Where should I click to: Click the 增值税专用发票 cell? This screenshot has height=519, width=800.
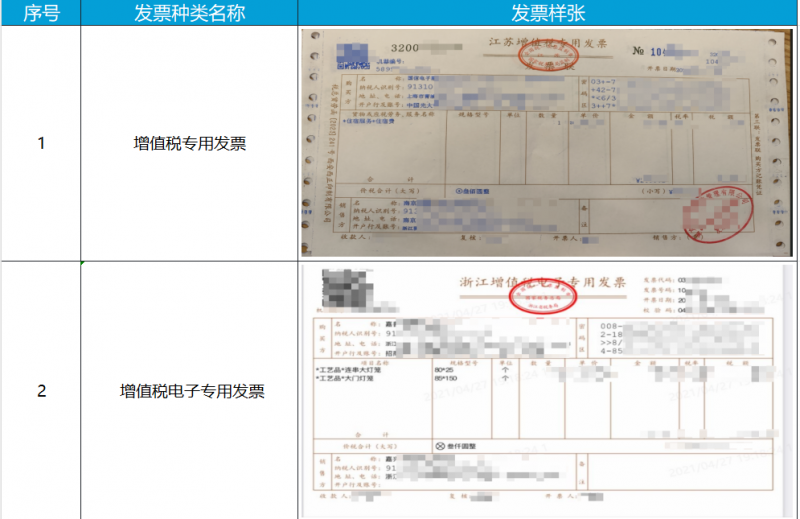189,143
